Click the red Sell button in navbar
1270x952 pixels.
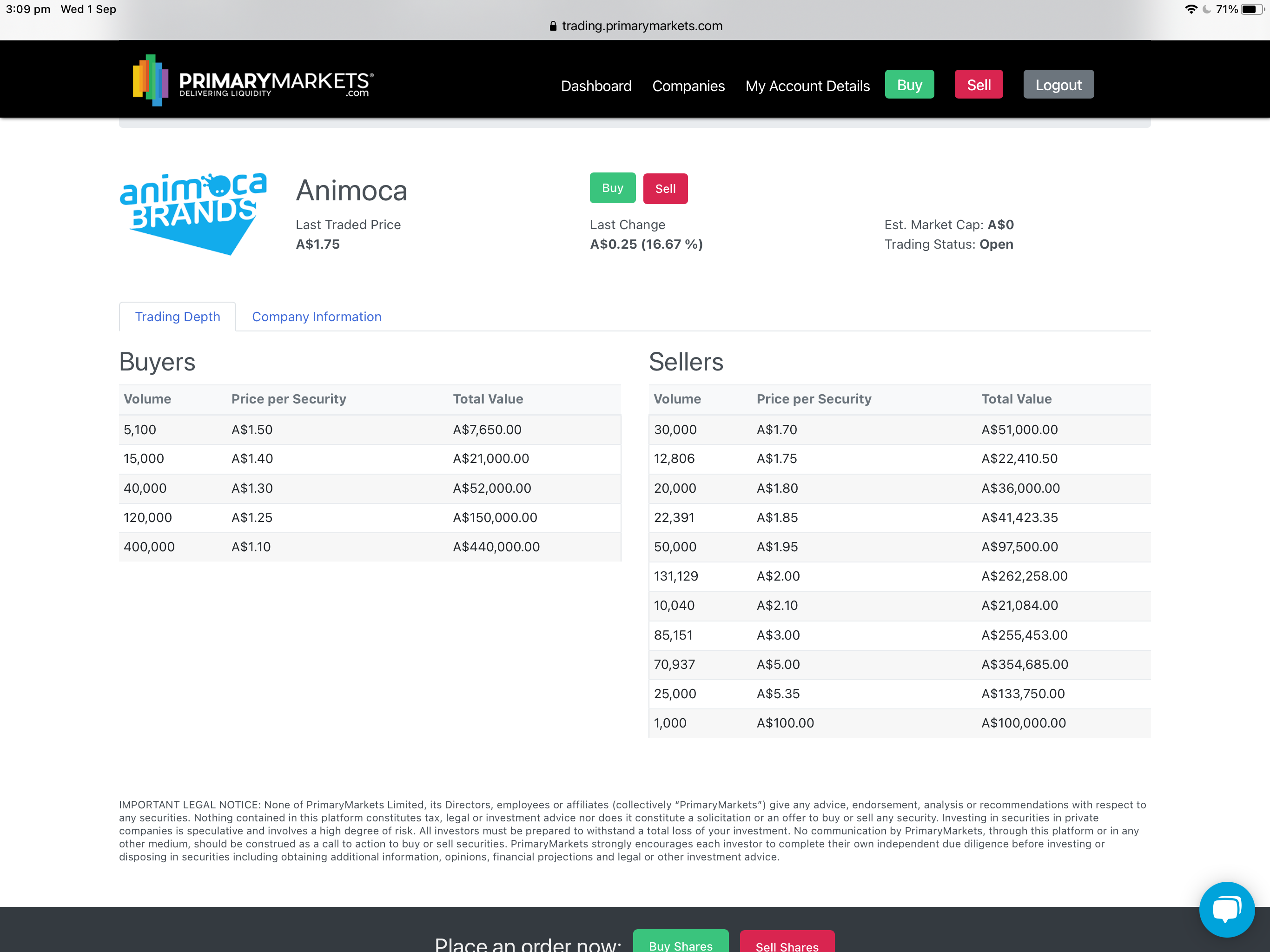click(x=979, y=85)
